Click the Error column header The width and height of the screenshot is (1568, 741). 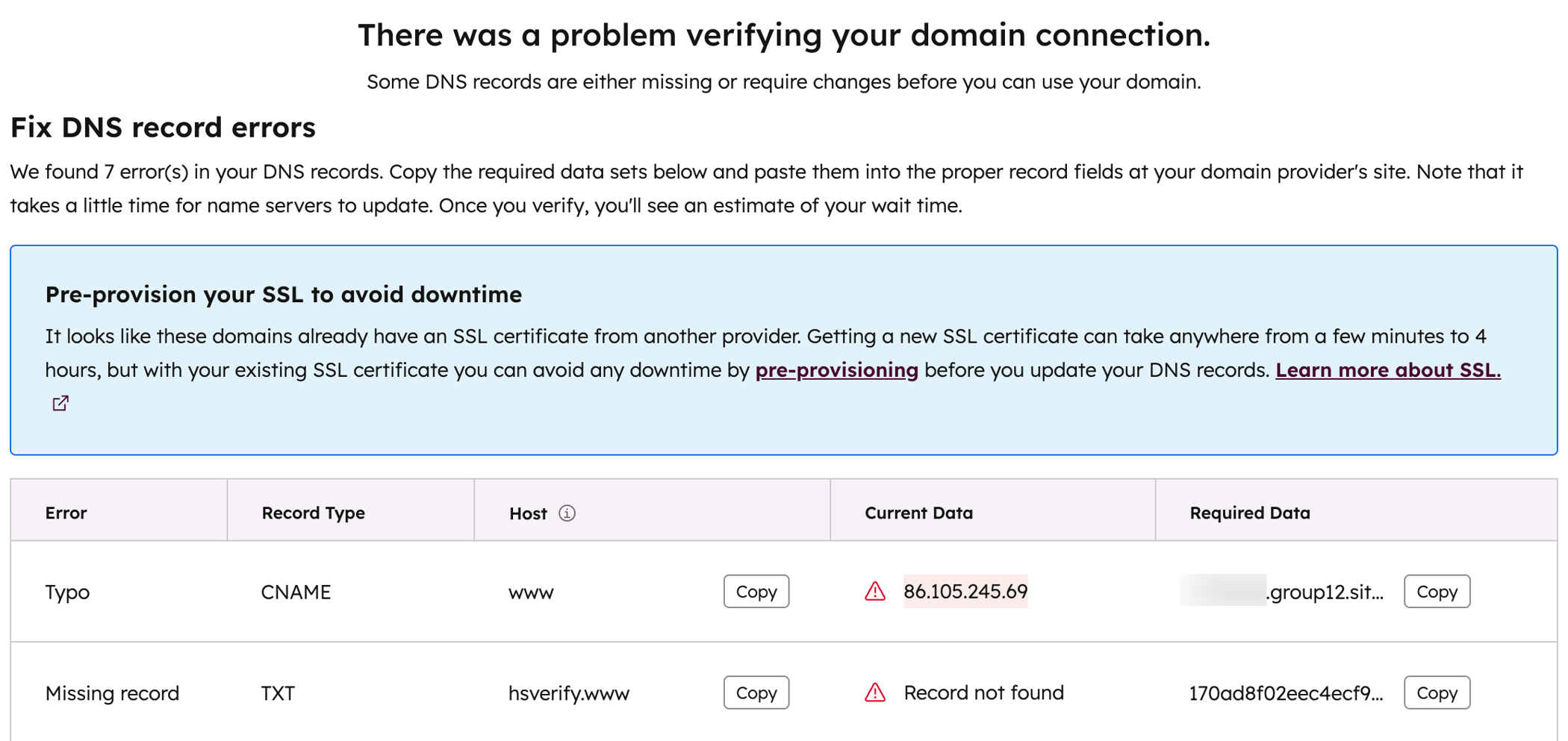pyautogui.click(x=66, y=513)
